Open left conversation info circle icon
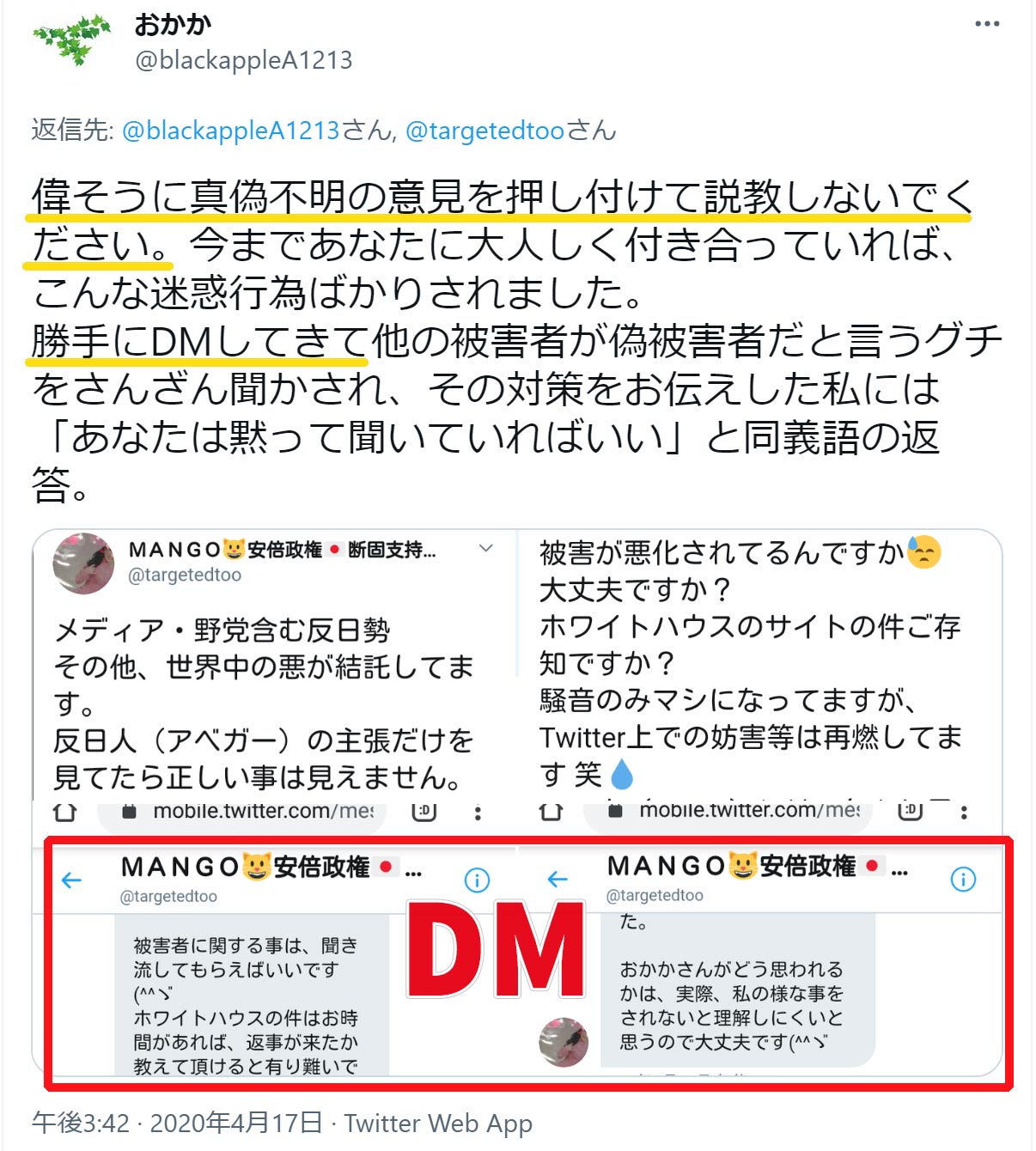This screenshot has width=1036, height=1151. (x=477, y=880)
